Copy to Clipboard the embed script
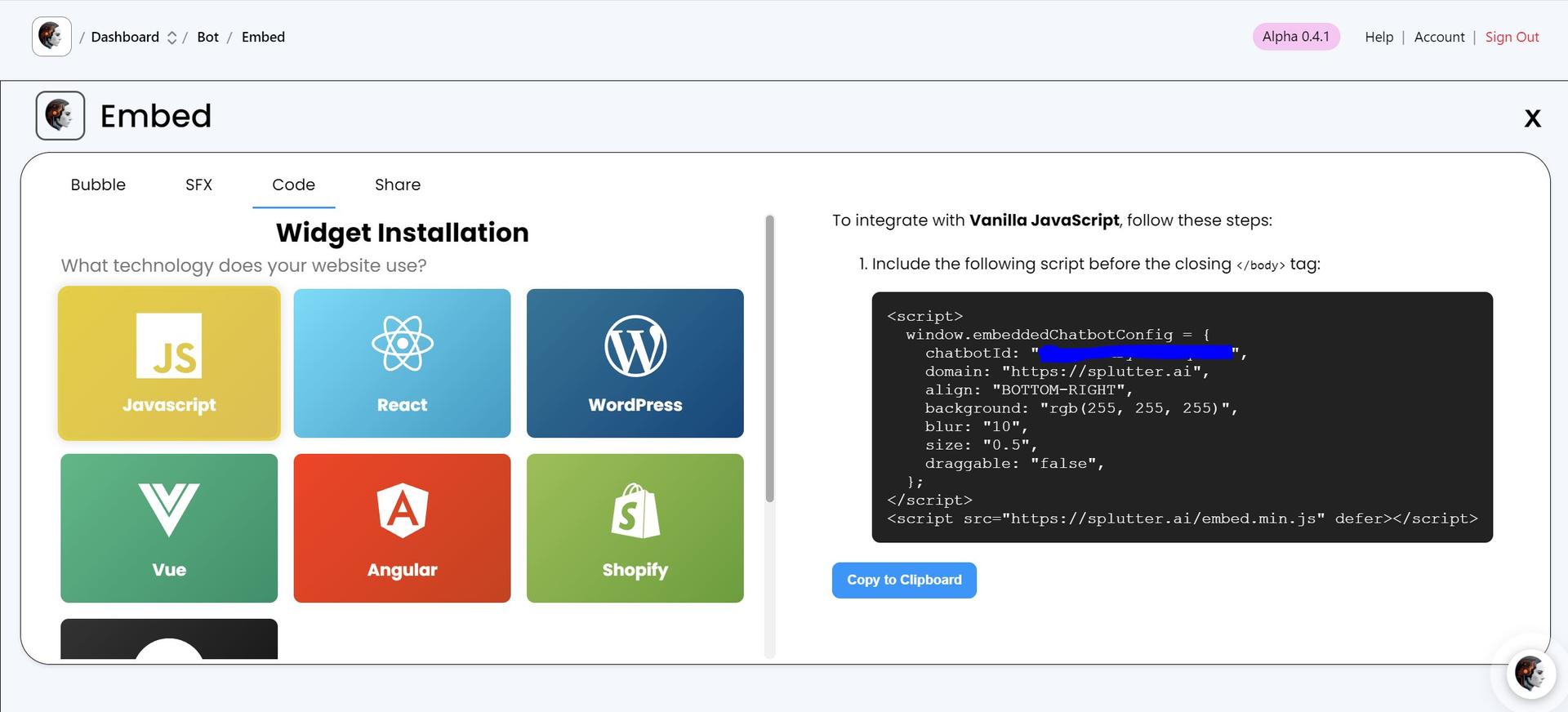Viewport: 1568px width, 712px height. (x=904, y=580)
